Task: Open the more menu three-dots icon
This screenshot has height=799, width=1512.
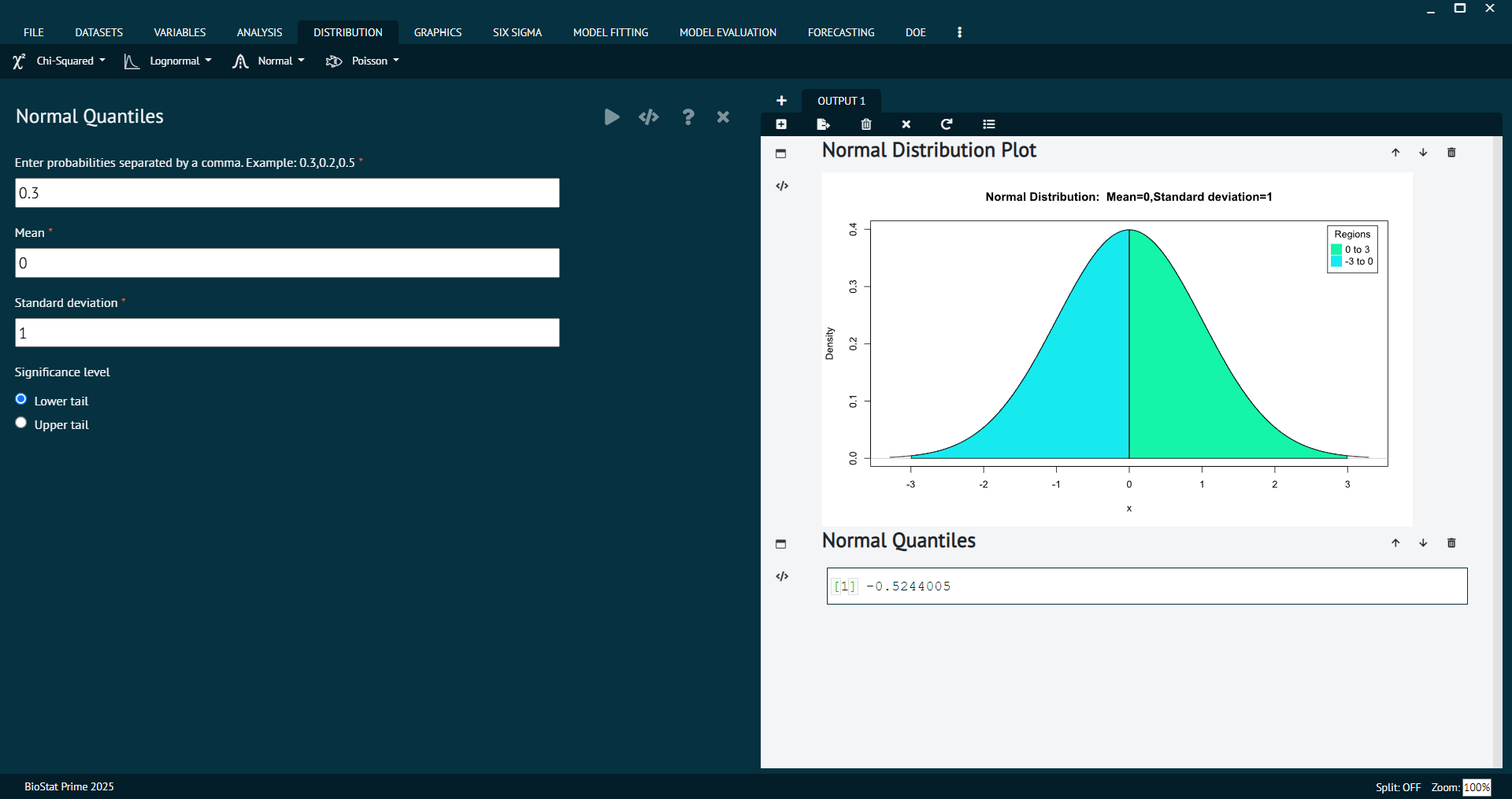Action: 959,32
